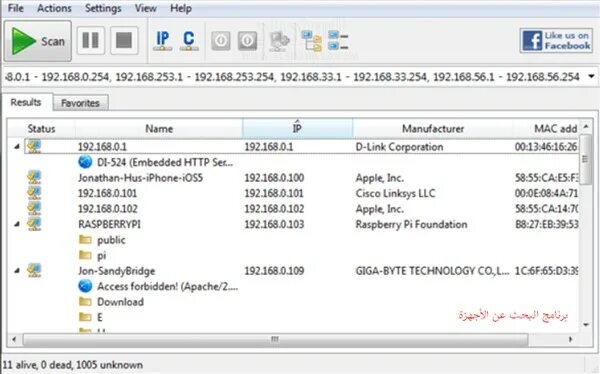Viewport: 600px width, 374px height.
Task: Start the network Scan
Action: pyautogui.click(x=38, y=41)
